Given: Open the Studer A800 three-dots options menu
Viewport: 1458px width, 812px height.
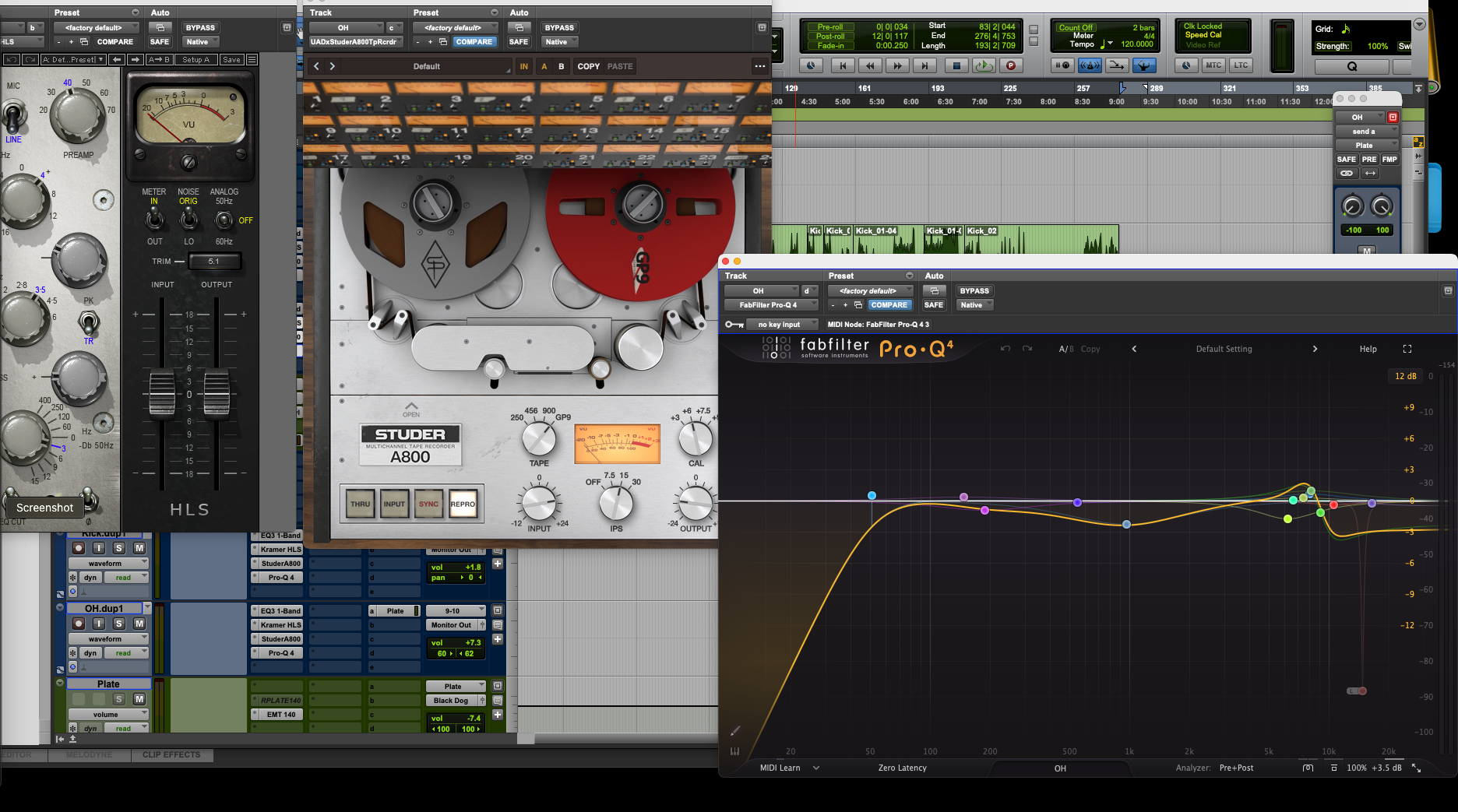Looking at the screenshot, I should click(x=760, y=66).
